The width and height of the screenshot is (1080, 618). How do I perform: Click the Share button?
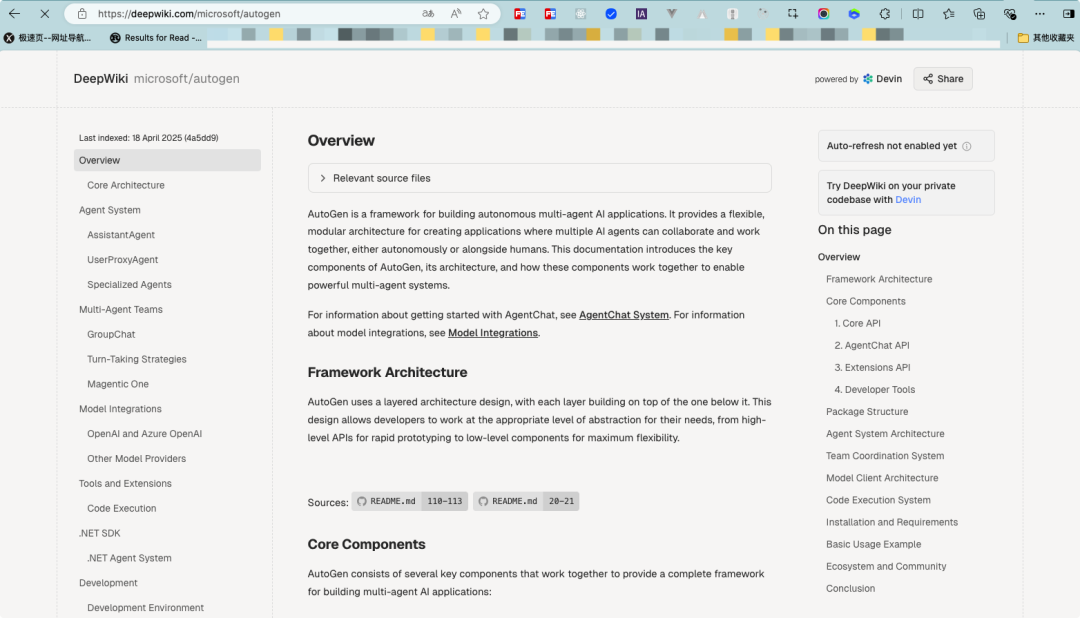[943, 79]
